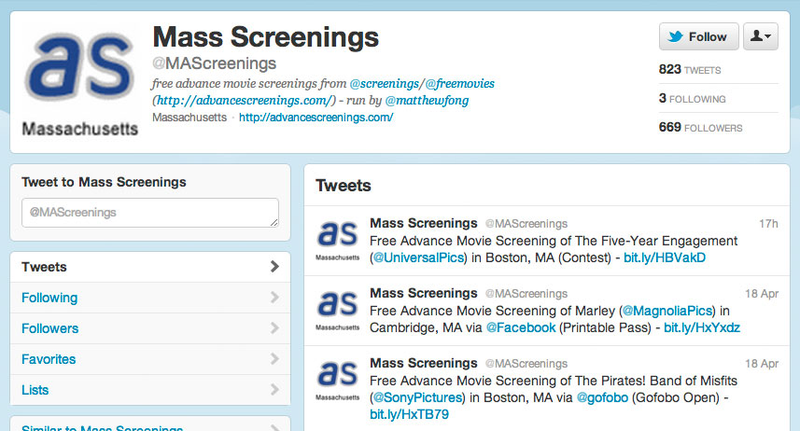Viewport: 800px width, 431px height.
Task: Open the bit.ly/HBVakD link
Action: click(664, 258)
